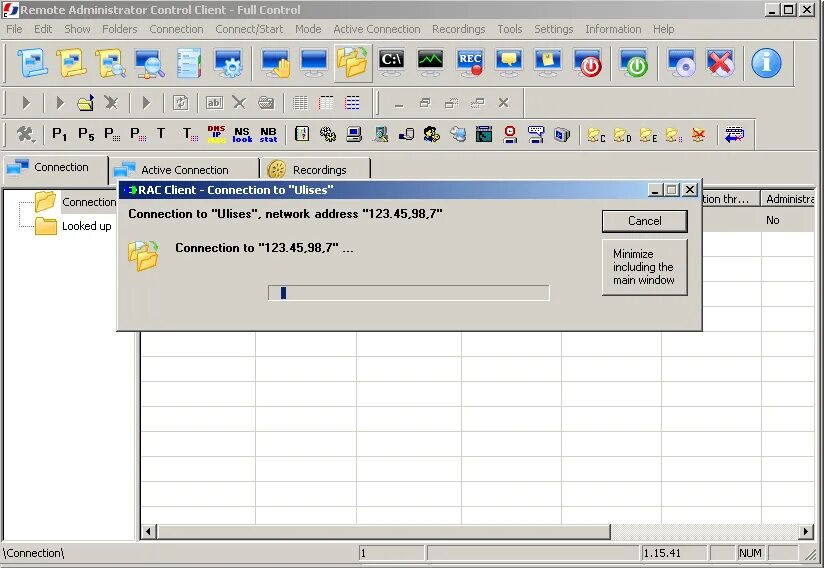
Task: Switch to the Active Connection tab
Action: tap(184, 170)
